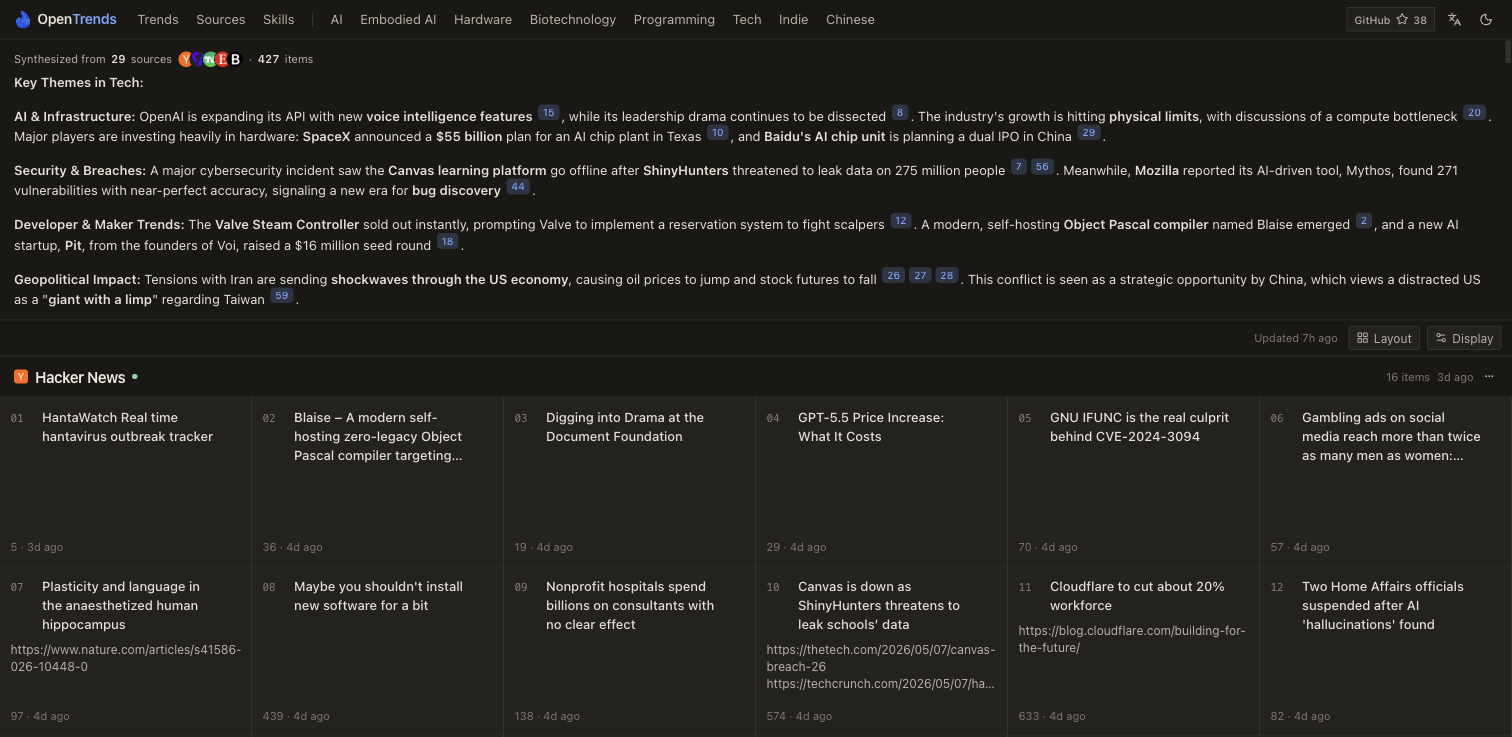Click the OpenTrends flame logo
1512x737 pixels.
click(23, 19)
